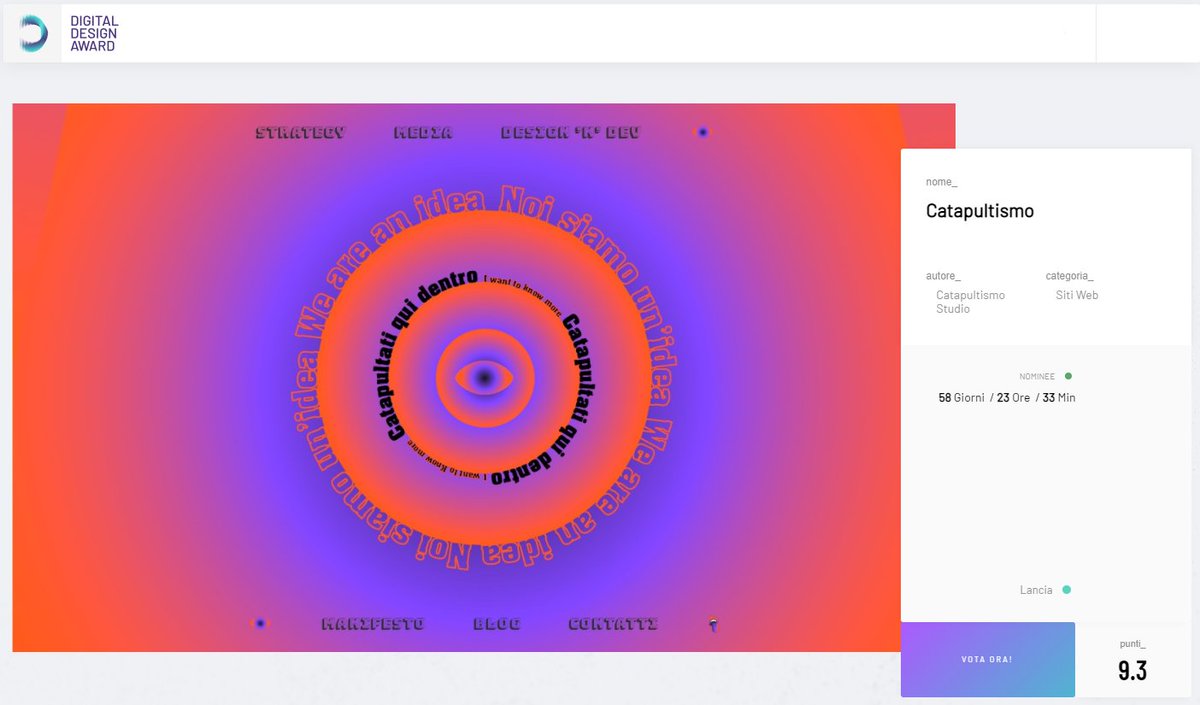Click the VOTA ORA! button
1200x705 pixels.
click(x=988, y=659)
